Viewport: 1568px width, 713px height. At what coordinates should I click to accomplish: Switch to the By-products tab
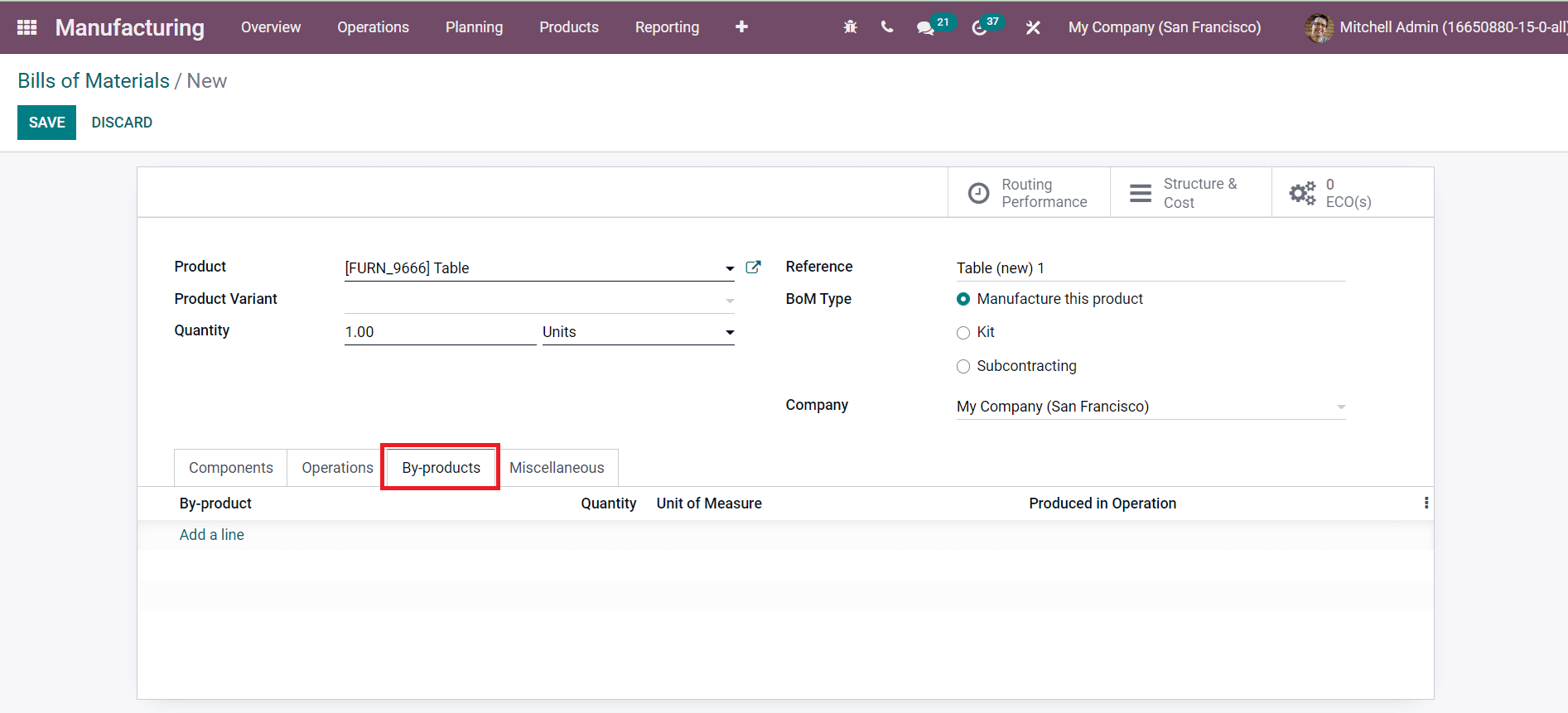[441, 468]
